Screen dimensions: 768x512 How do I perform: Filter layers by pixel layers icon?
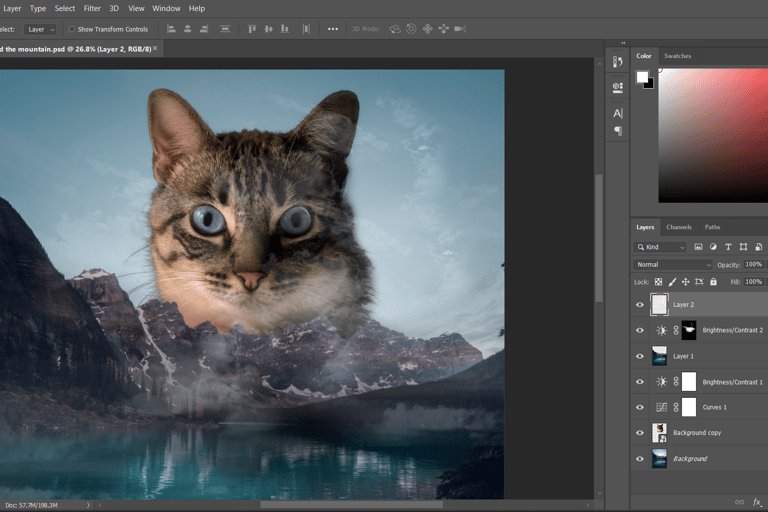(x=698, y=247)
